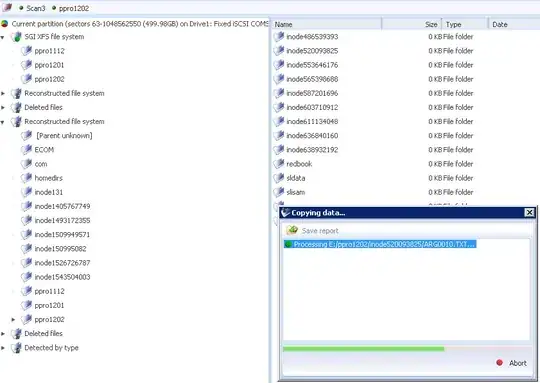Sort by the Date column header
Viewport: 540px width, 383px height.
[514, 24]
